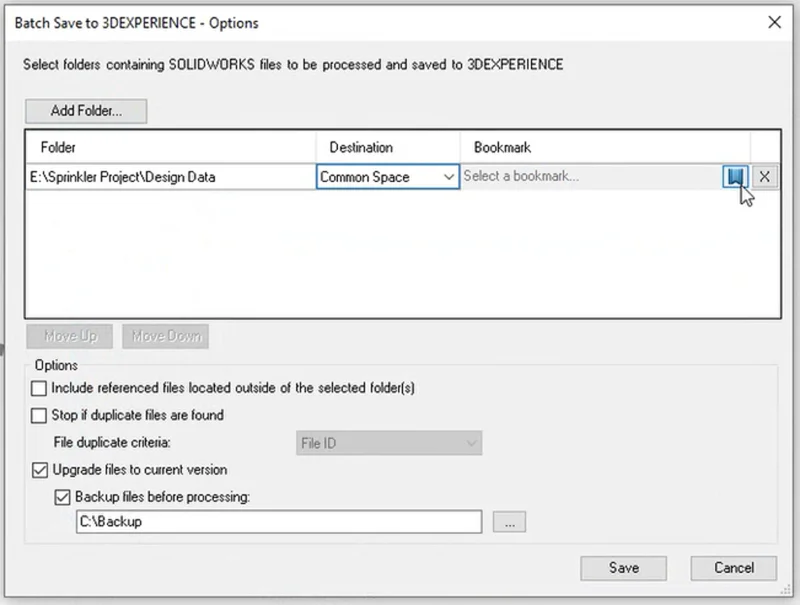Click the Folder column header
Screen dimensions: 800x605
point(170,147)
